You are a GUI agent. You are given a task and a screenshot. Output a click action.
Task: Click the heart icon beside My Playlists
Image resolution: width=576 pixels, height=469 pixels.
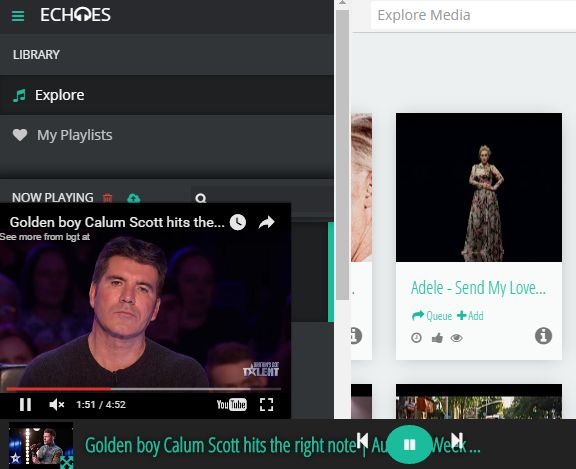click(x=20, y=135)
